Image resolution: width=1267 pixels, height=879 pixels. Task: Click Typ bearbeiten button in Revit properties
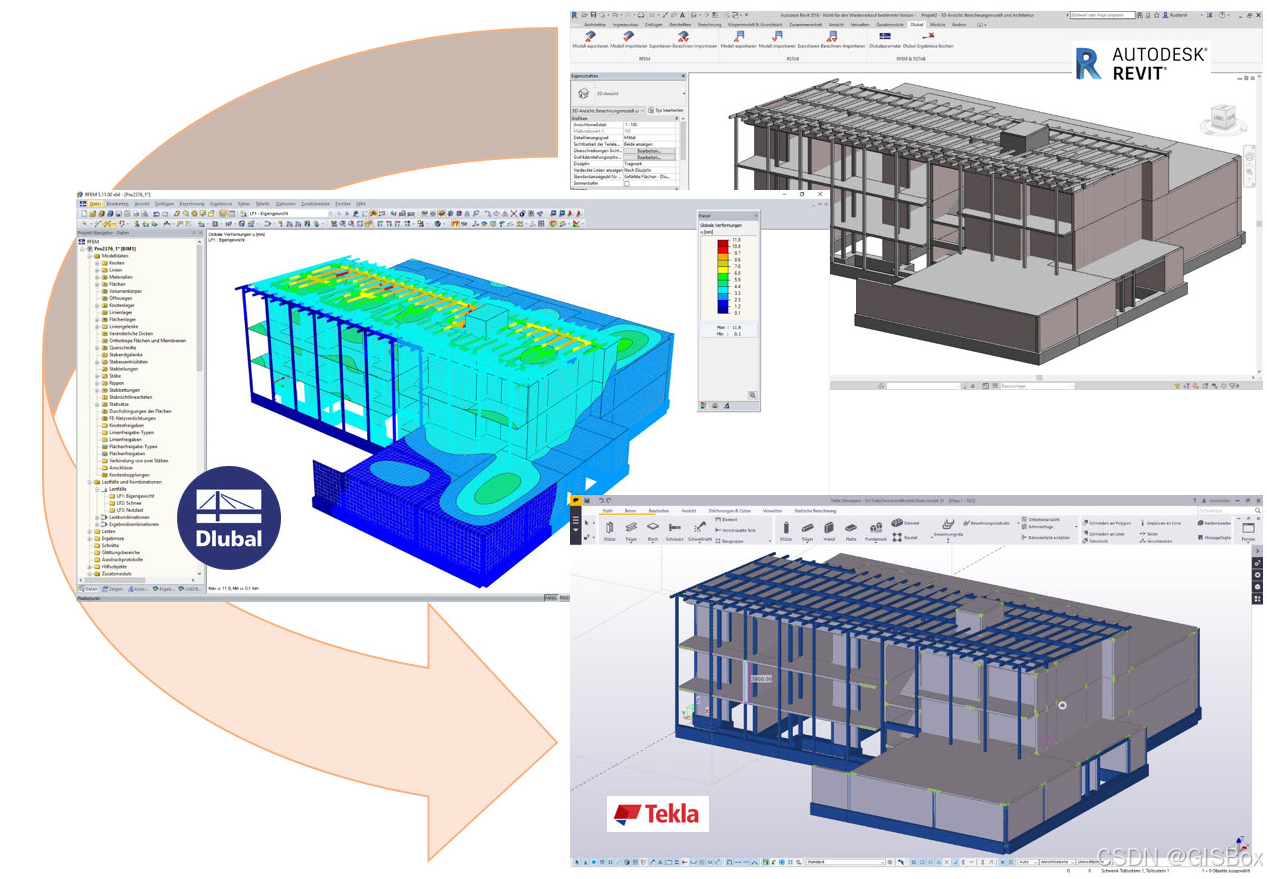point(666,110)
